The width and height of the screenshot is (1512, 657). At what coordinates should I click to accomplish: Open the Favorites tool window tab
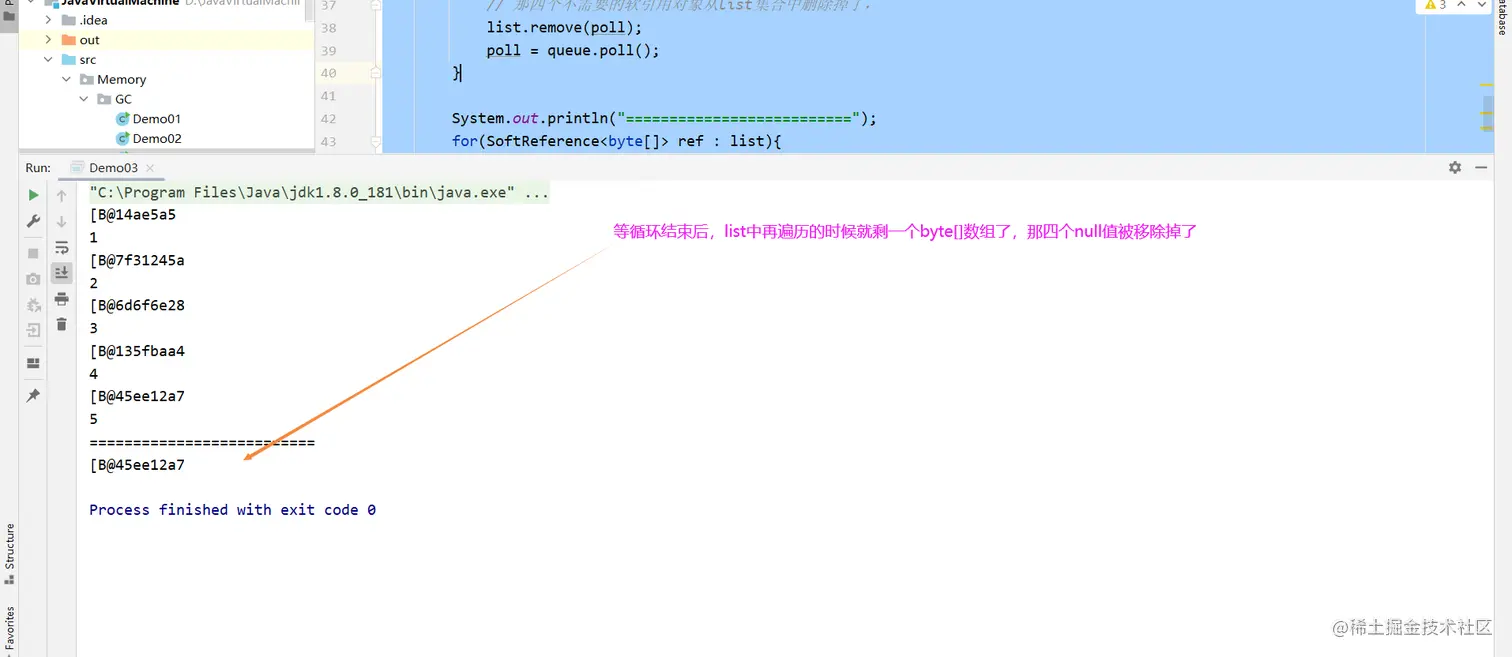pyautogui.click(x=9, y=630)
